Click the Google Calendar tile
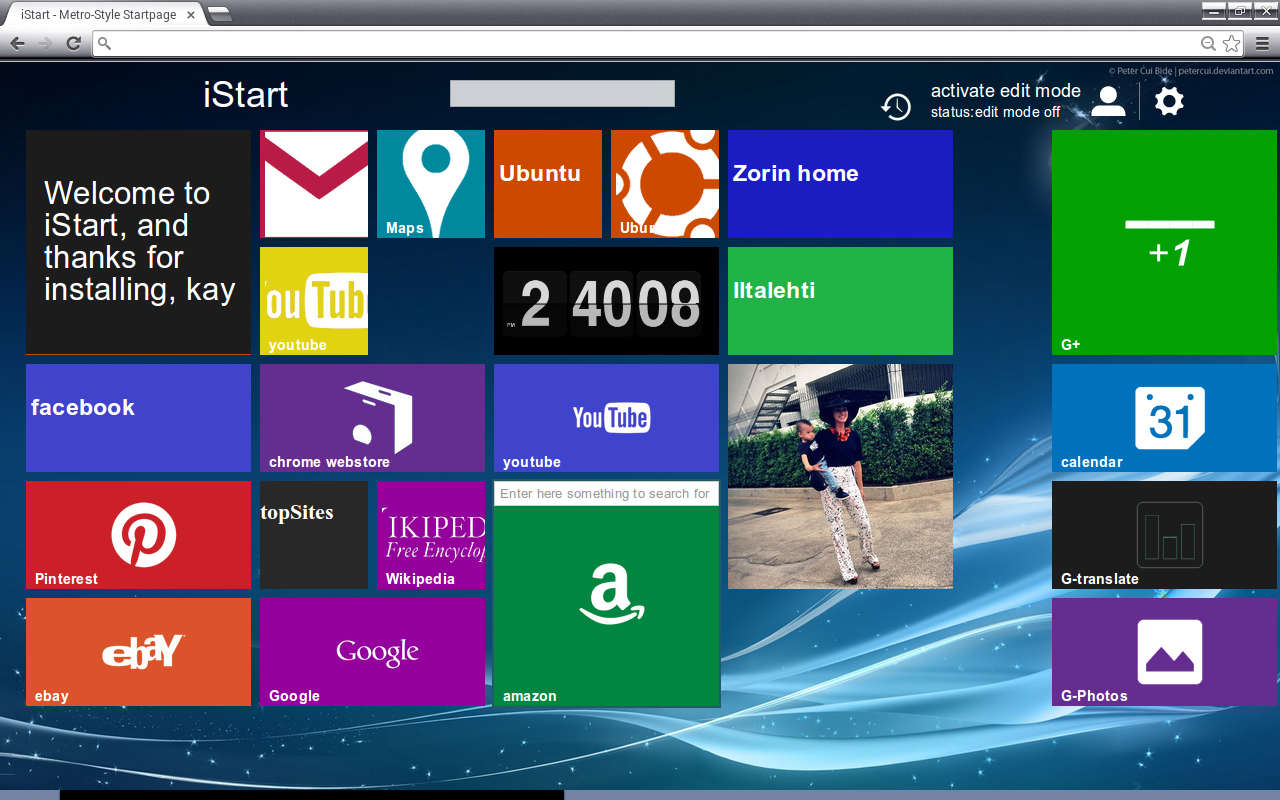This screenshot has height=800, width=1280. [x=1164, y=418]
